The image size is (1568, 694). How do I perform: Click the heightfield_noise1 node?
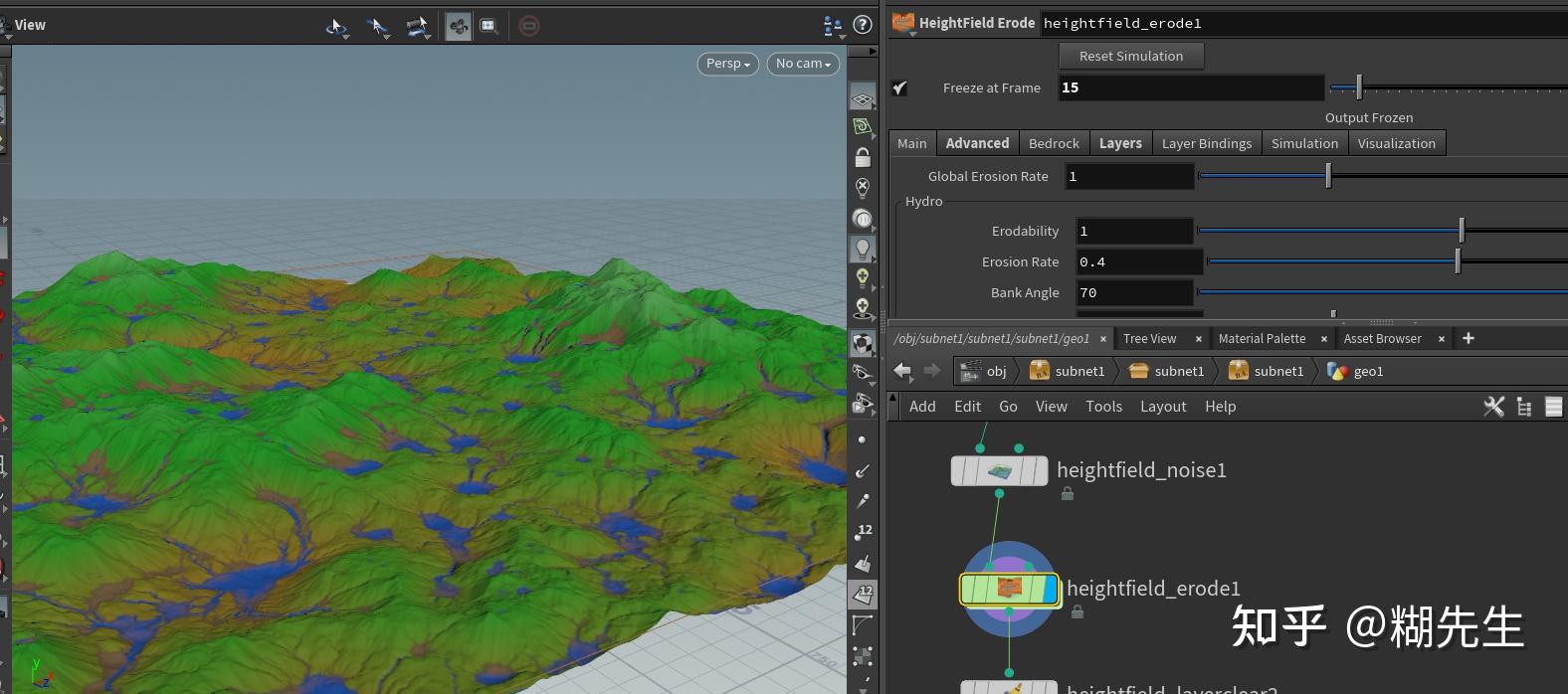[x=999, y=470]
